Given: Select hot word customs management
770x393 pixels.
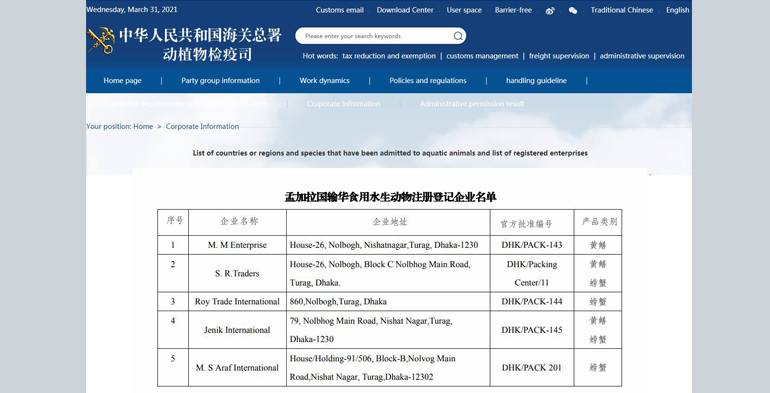Looking at the screenshot, I should [x=482, y=56].
